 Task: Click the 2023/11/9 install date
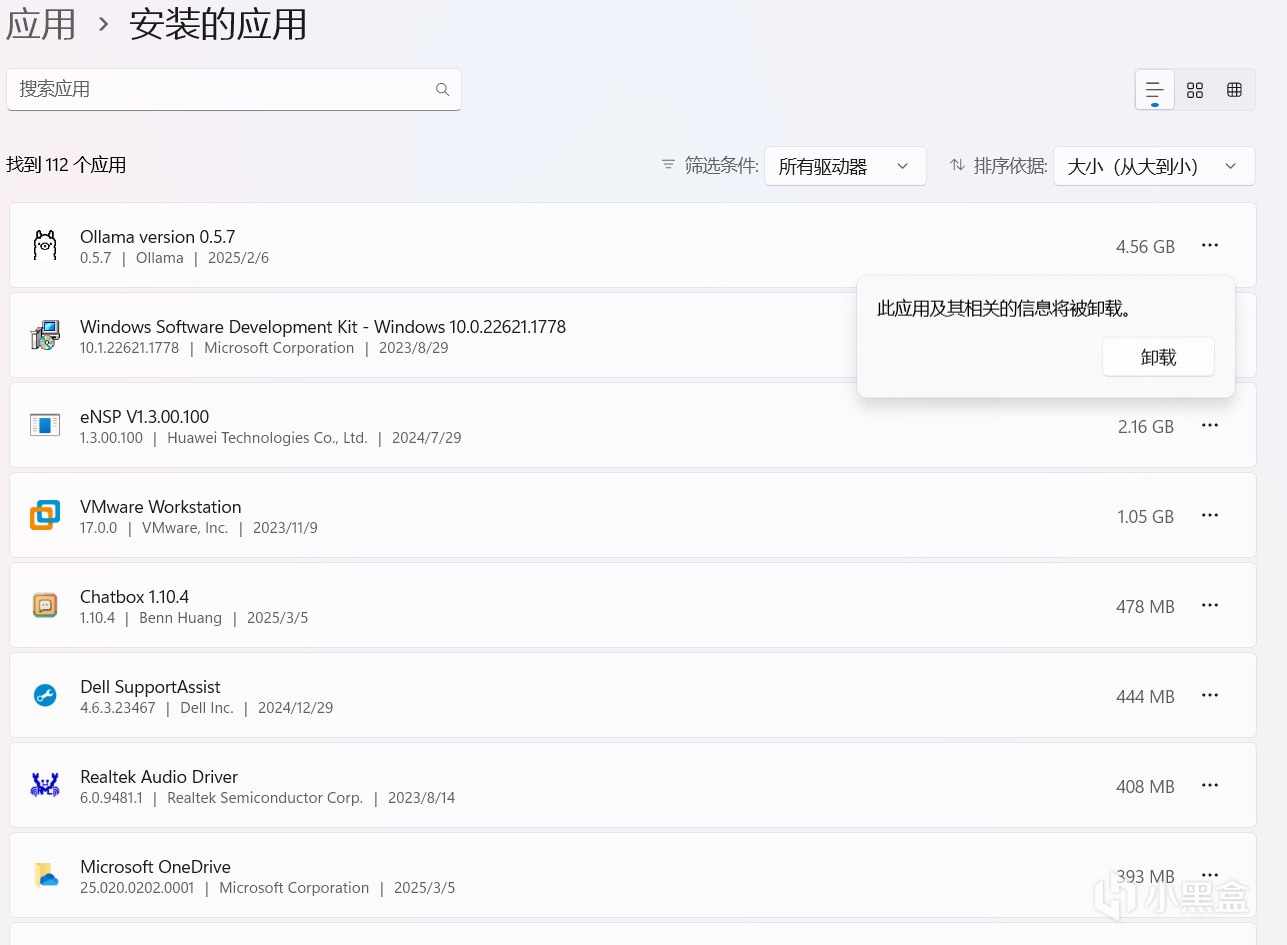pos(285,528)
